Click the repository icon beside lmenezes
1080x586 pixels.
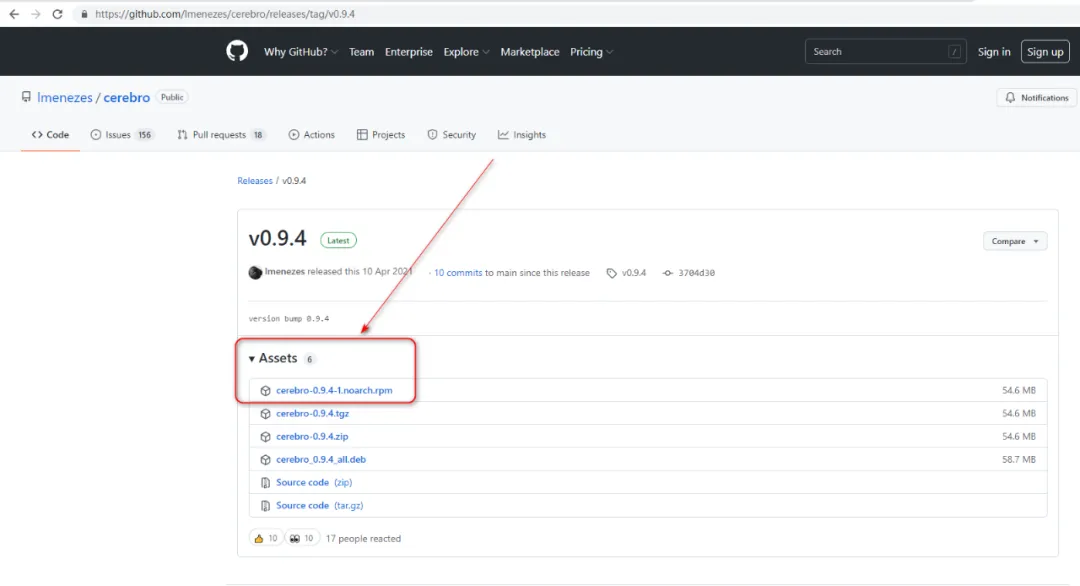(x=26, y=97)
